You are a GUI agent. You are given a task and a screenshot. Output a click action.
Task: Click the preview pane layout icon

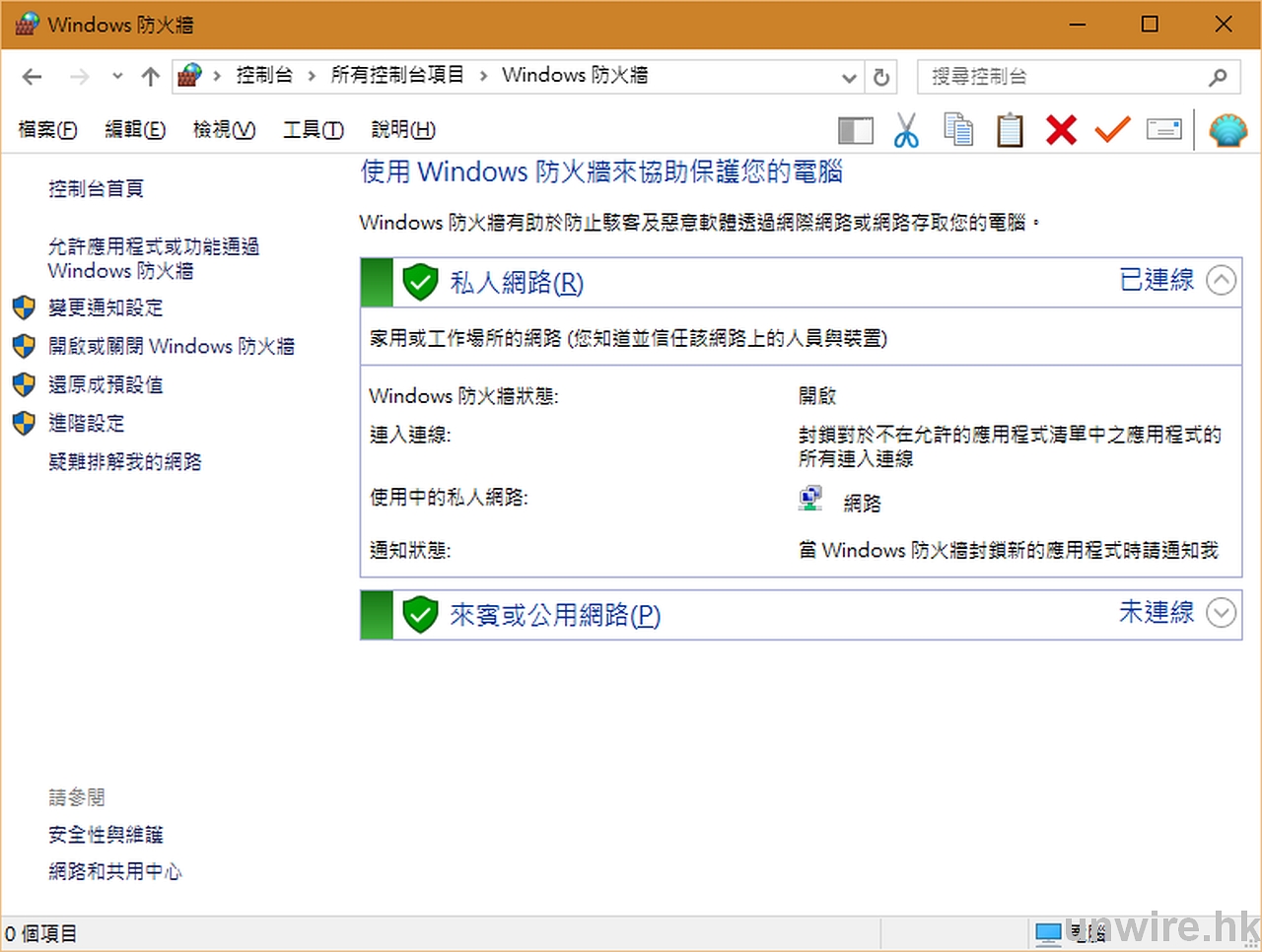(855, 130)
